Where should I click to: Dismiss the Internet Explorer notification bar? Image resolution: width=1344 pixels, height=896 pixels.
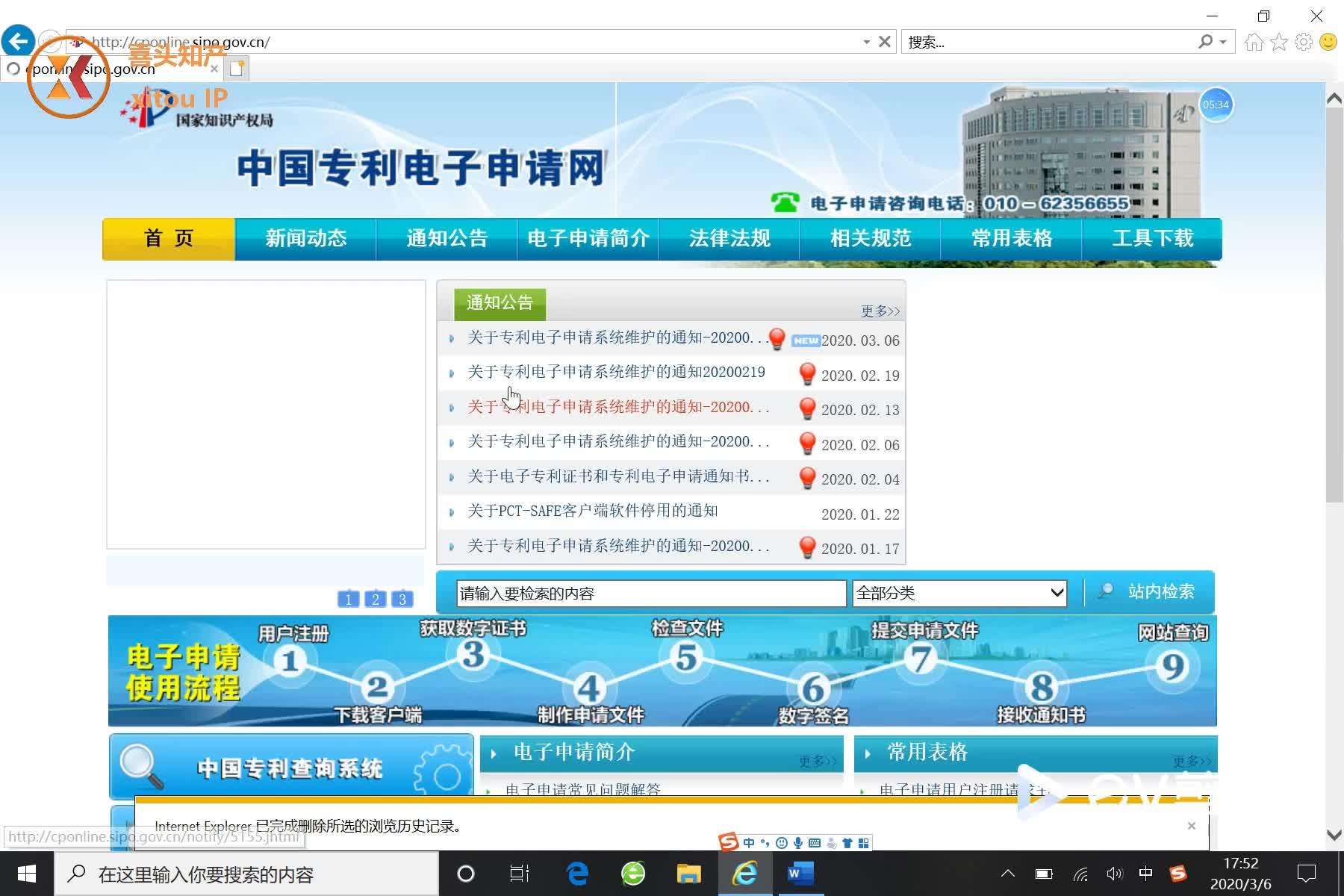point(1192,825)
